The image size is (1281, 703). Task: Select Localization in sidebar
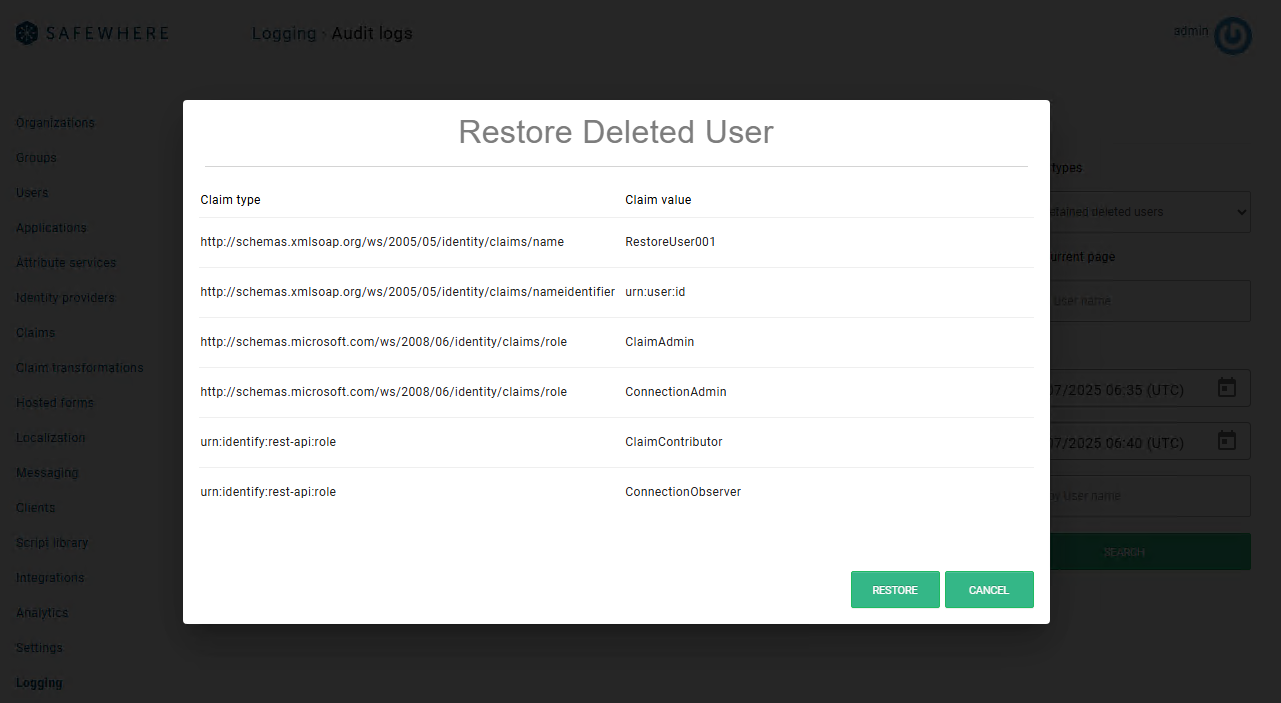point(50,438)
